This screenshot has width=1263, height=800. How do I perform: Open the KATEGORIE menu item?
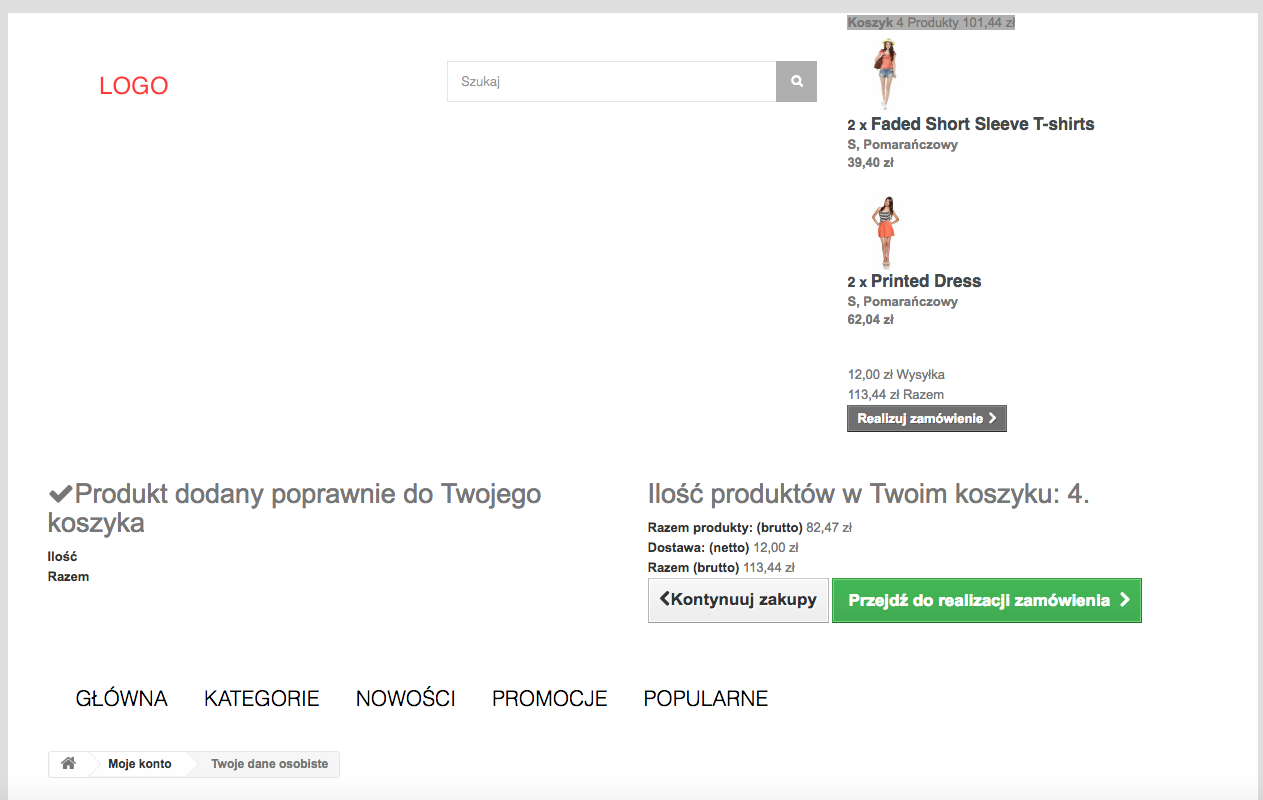click(262, 699)
